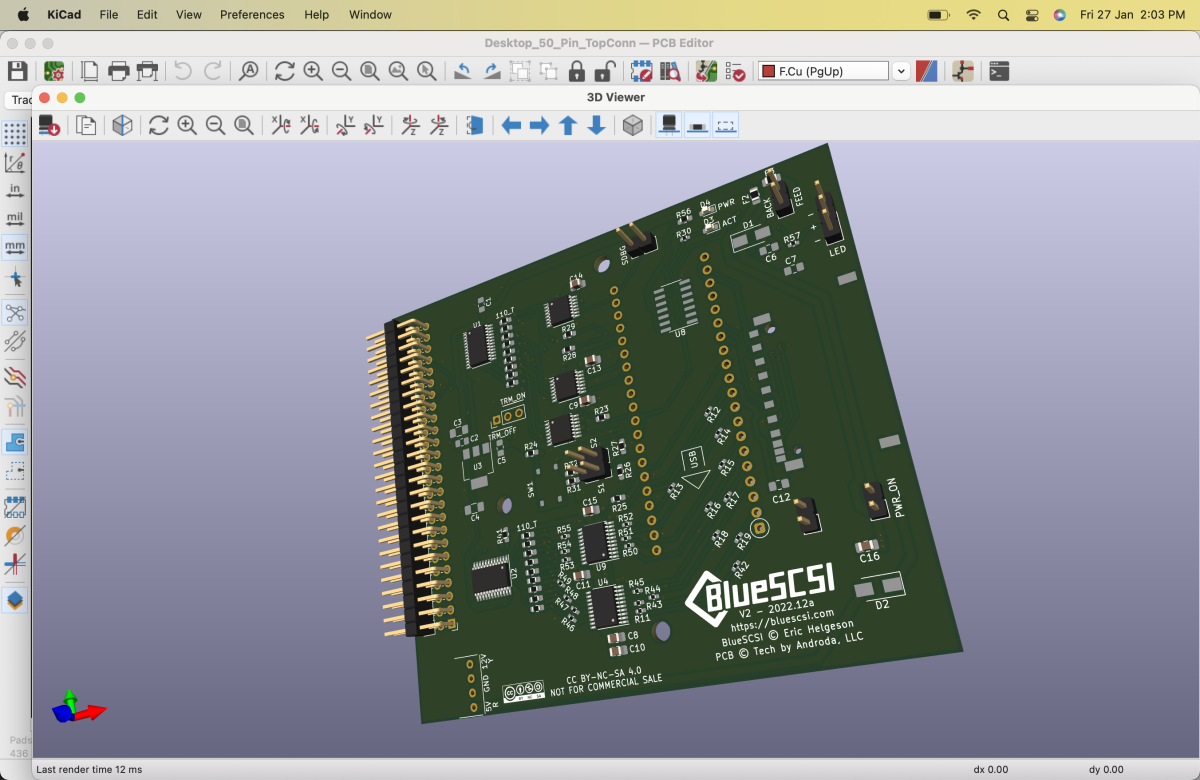
Task: Toggle SMD 3D models visibility
Action: (697, 125)
